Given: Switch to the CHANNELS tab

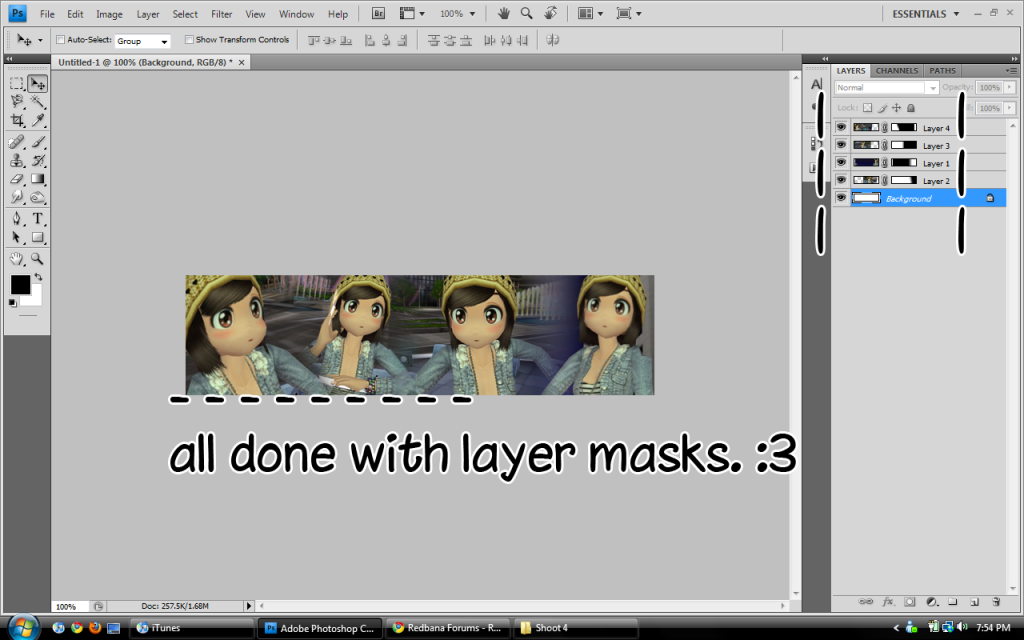Looking at the screenshot, I should [897, 71].
